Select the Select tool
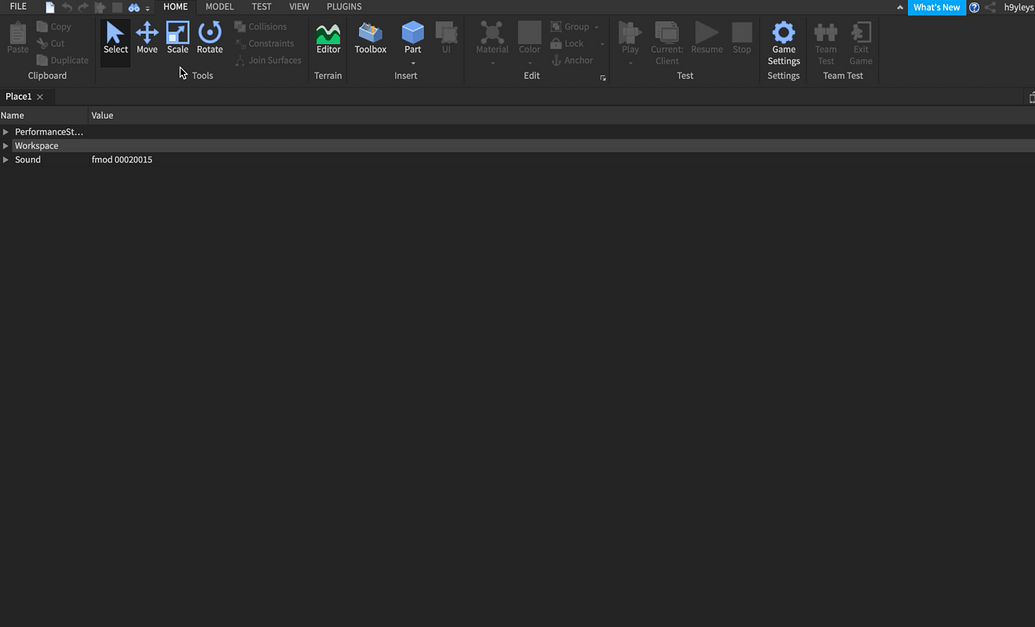 click(116, 38)
